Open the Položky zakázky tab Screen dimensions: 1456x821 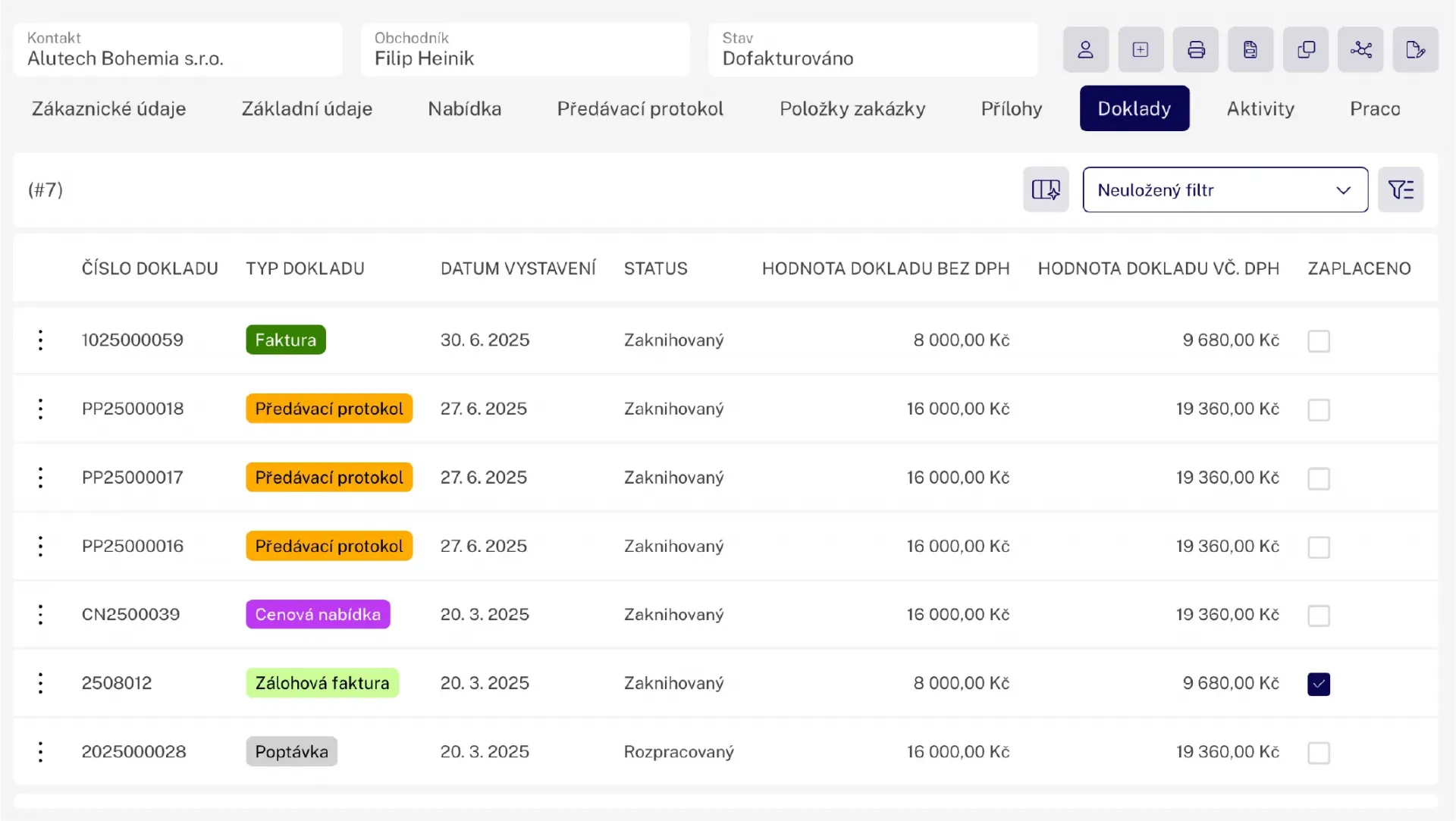click(852, 108)
